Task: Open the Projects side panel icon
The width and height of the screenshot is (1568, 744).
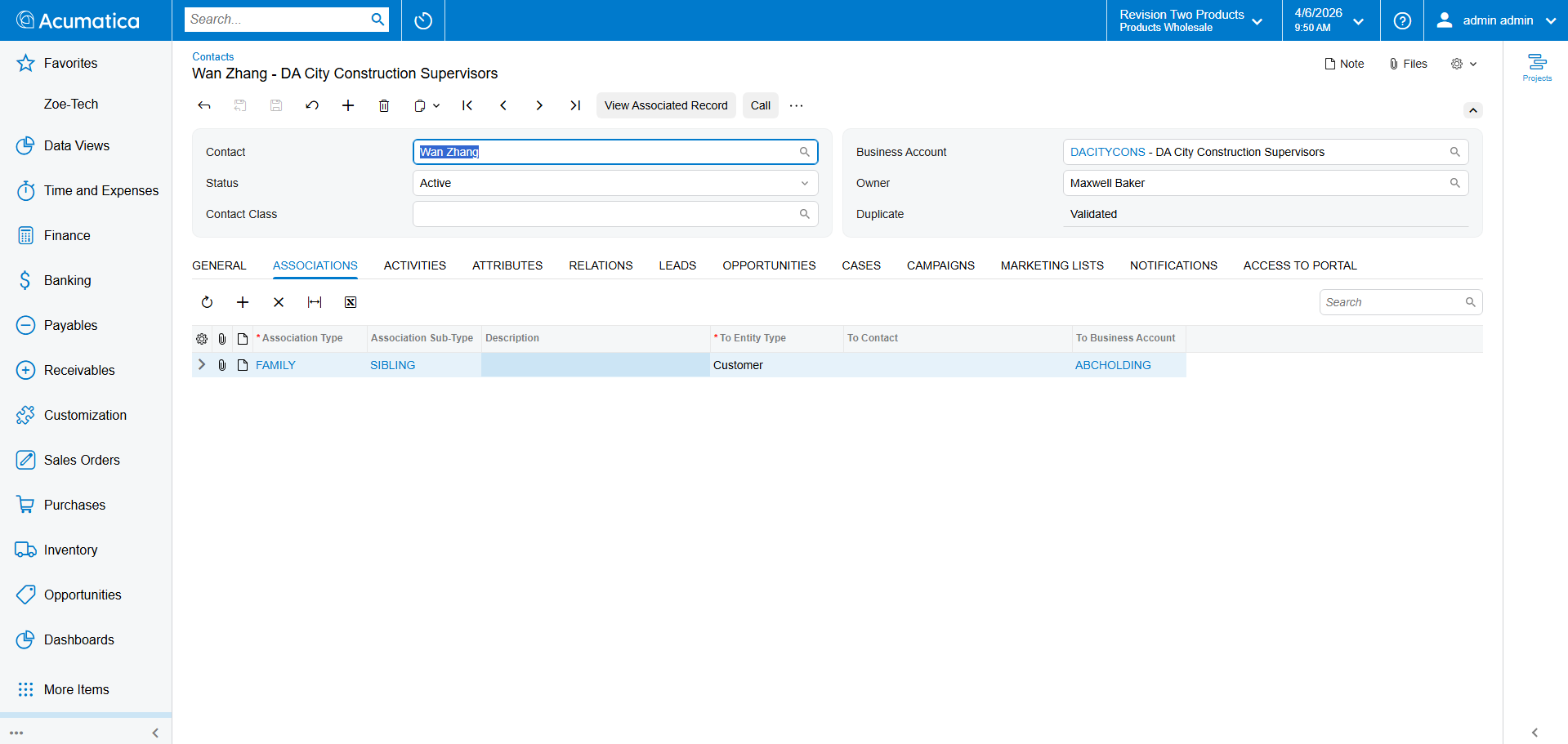Action: pos(1537,67)
